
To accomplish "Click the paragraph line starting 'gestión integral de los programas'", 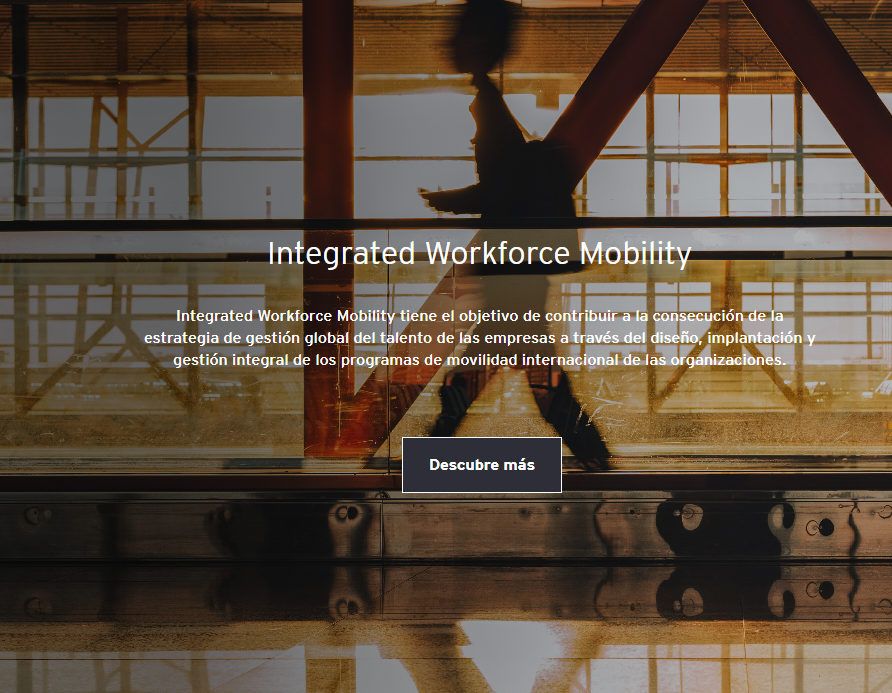I will click(x=479, y=360).
